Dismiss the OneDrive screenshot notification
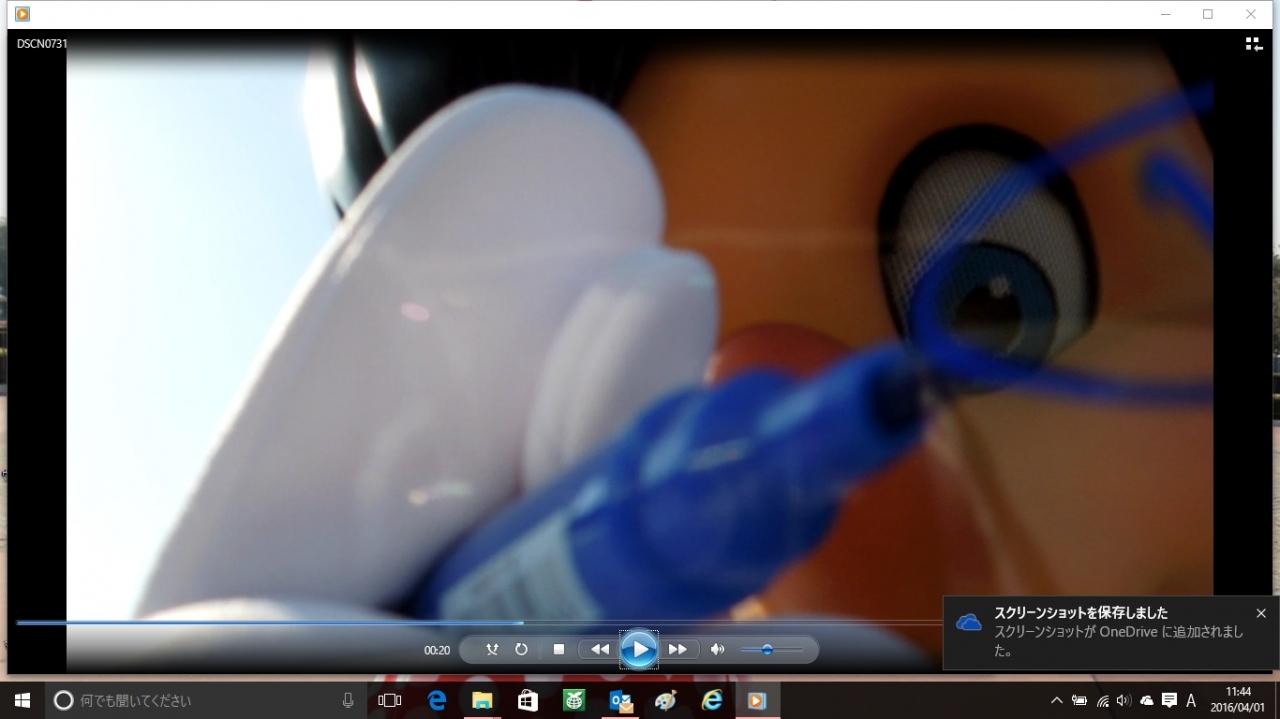The height and width of the screenshot is (719, 1280). pos(1261,613)
